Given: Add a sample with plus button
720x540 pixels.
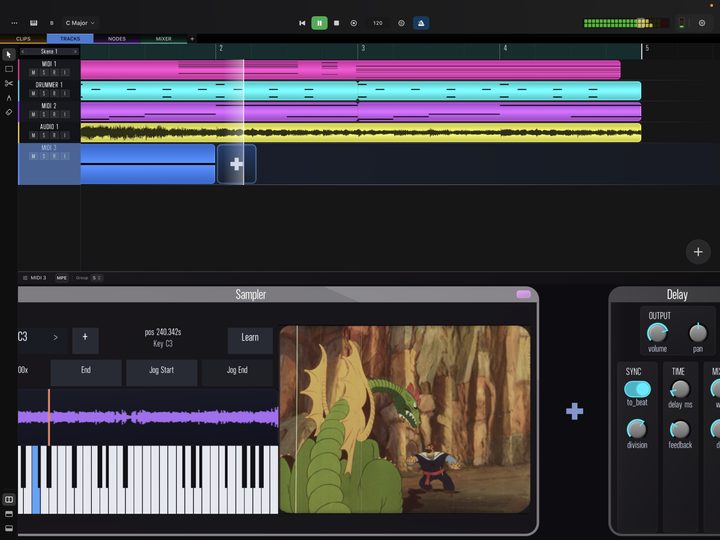Looking at the screenshot, I should tap(85, 340).
